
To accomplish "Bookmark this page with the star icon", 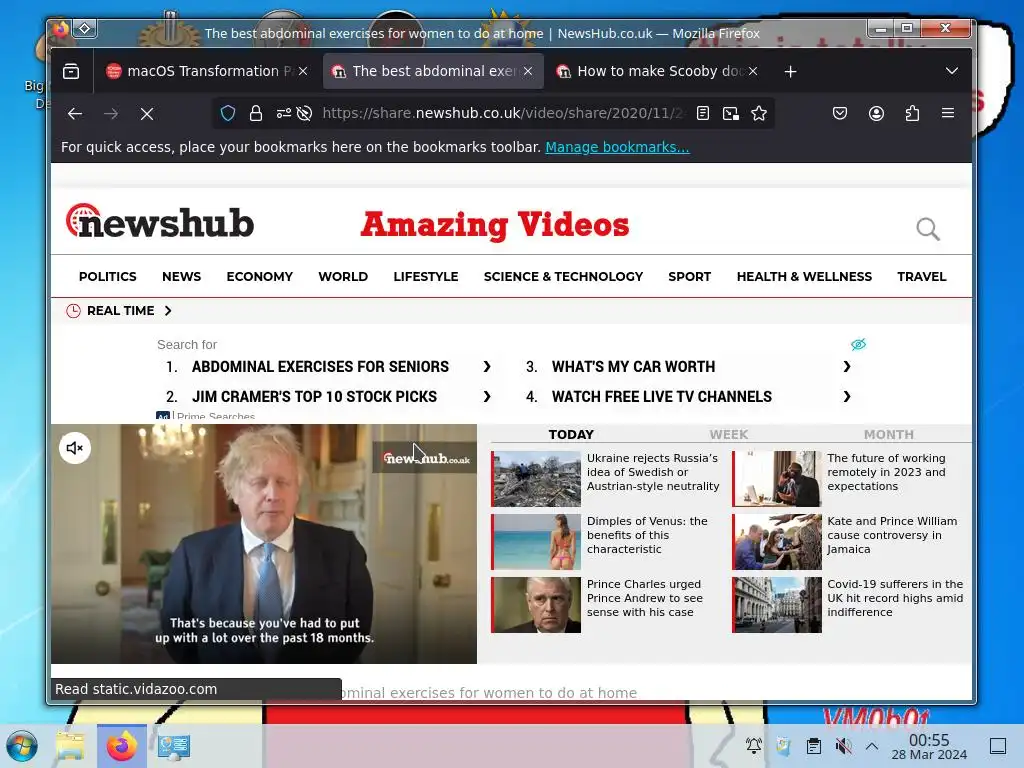I will click(759, 114).
